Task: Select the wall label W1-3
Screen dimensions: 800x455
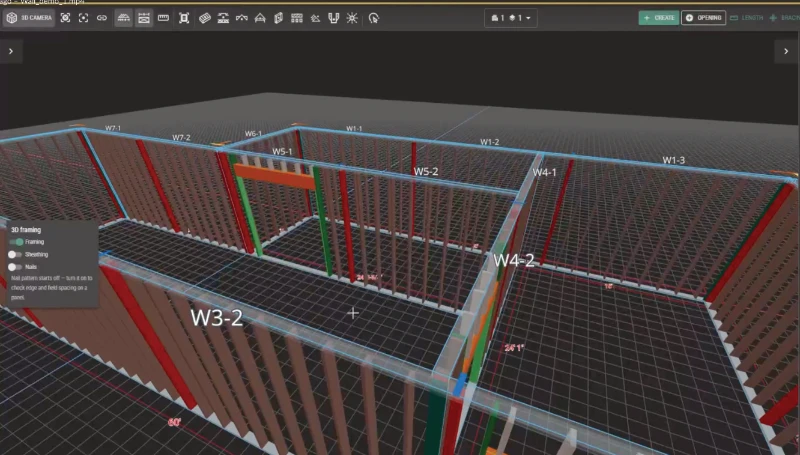Action: pyautogui.click(x=673, y=160)
